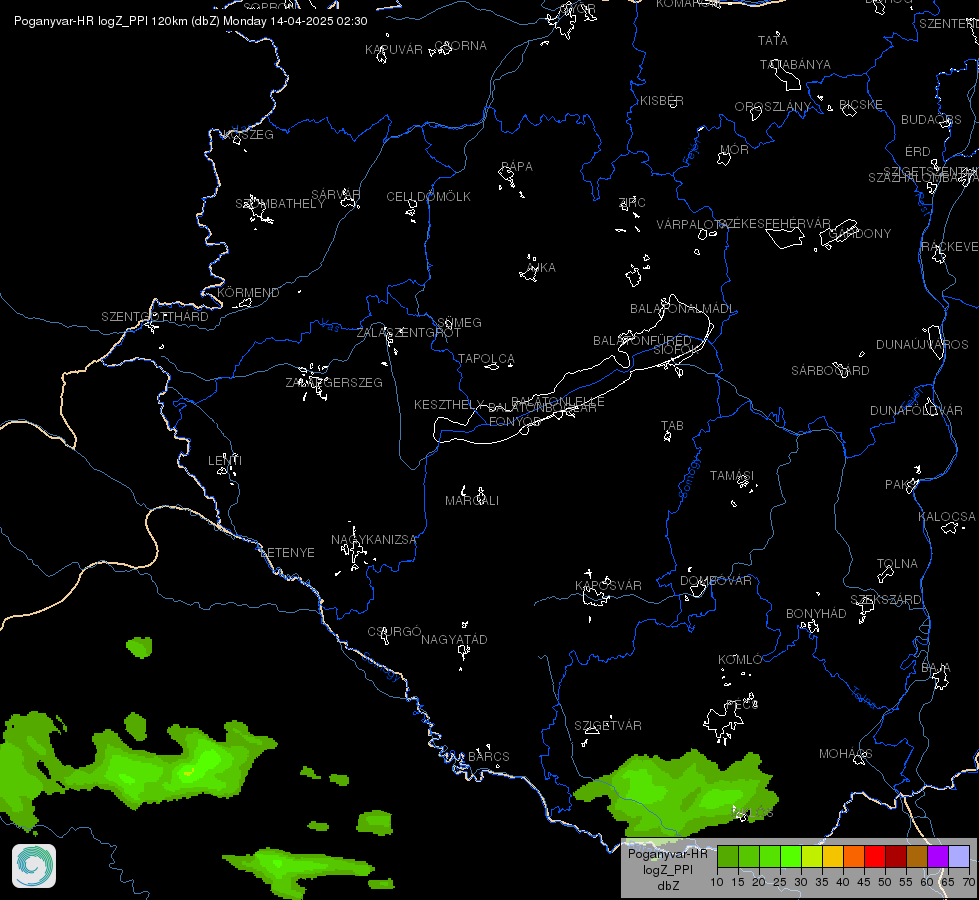Click the BONYHÁD town label
This screenshot has width=979, height=900.
tap(816, 613)
